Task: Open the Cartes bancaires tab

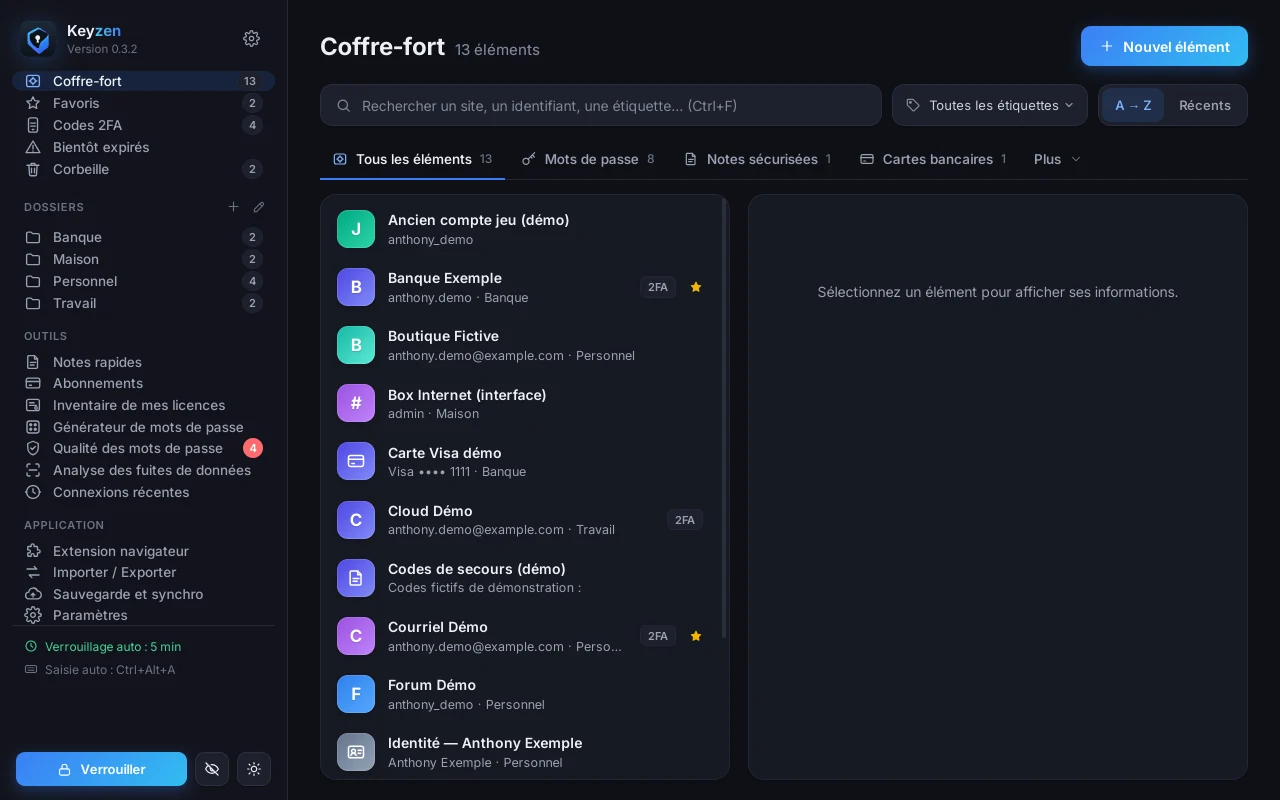Action: (x=933, y=159)
